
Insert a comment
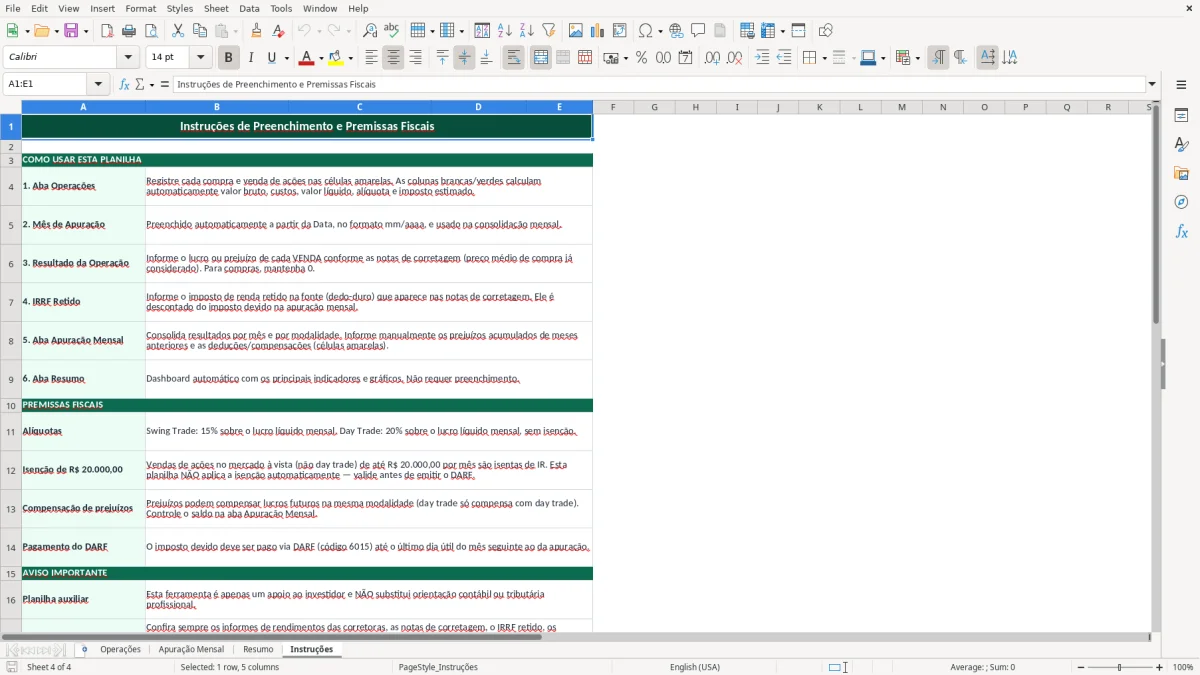point(698,31)
